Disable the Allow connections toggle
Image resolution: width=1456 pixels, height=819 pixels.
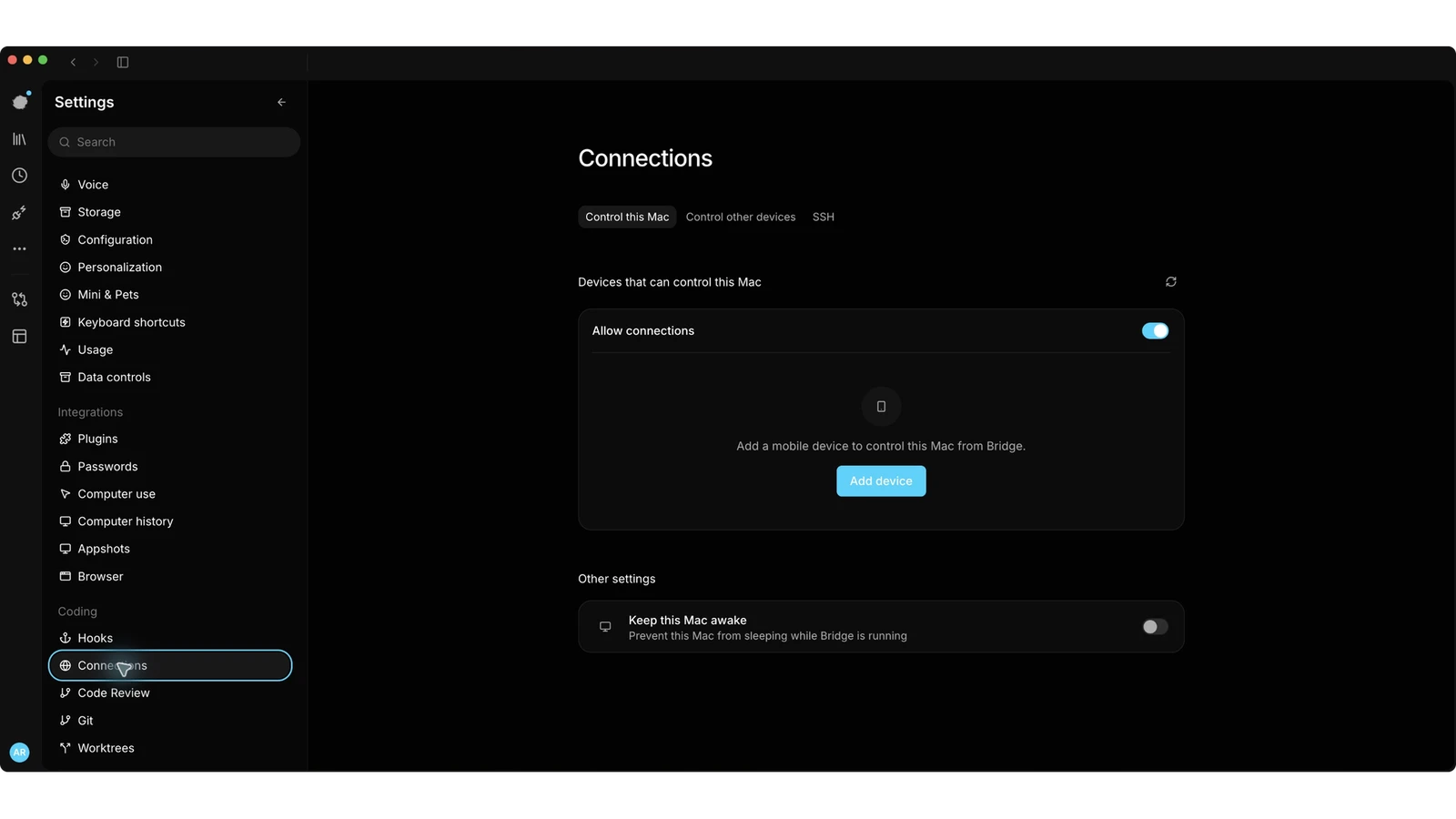click(x=1155, y=331)
